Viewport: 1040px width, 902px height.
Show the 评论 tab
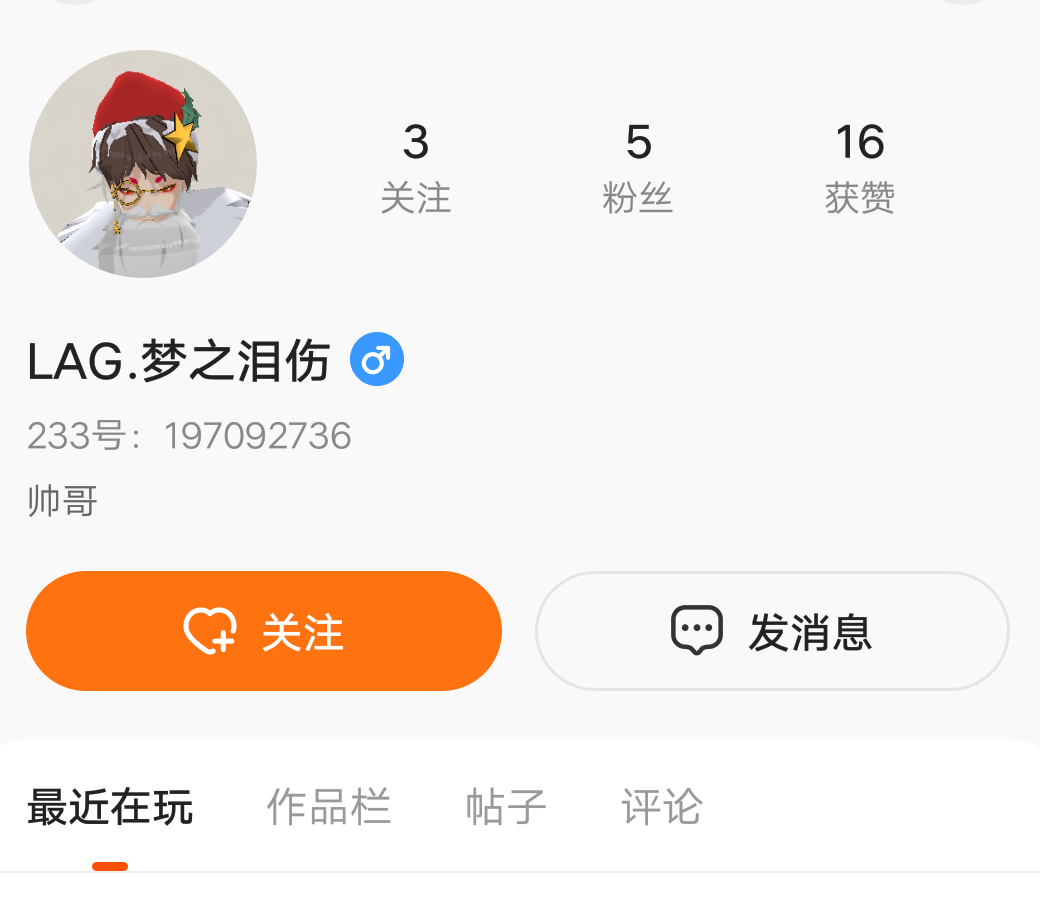[662, 807]
